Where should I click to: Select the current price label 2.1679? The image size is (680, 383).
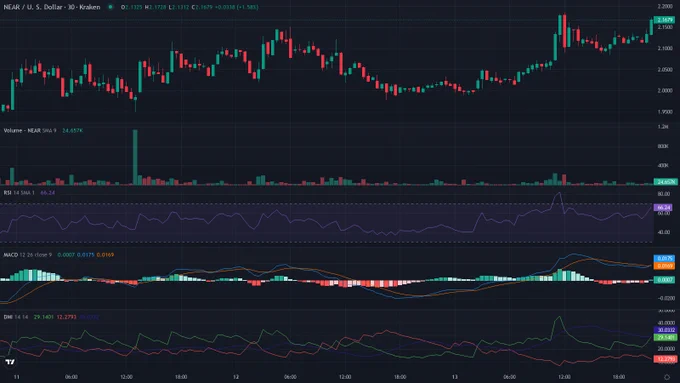[x=665, y=20]
